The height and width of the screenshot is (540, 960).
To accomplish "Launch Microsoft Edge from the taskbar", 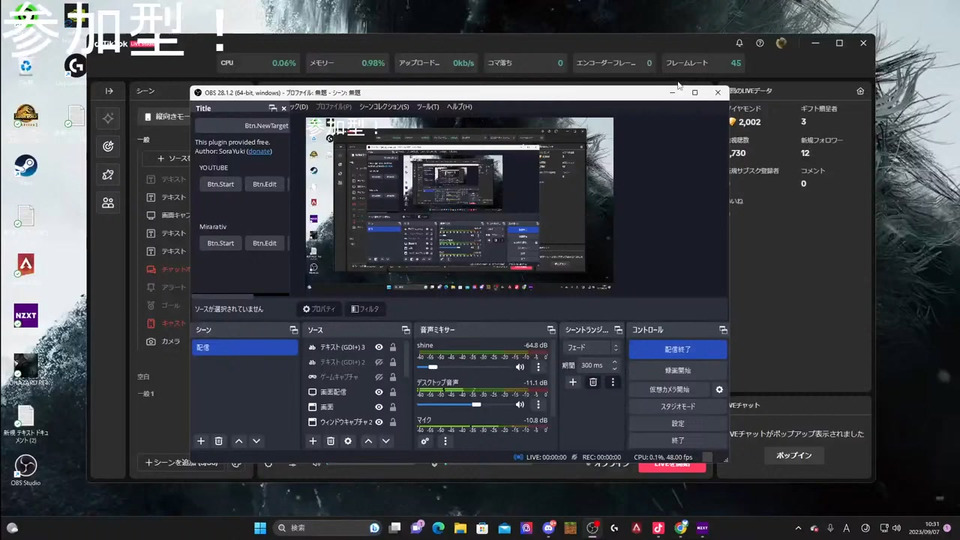I will (438, 528).
